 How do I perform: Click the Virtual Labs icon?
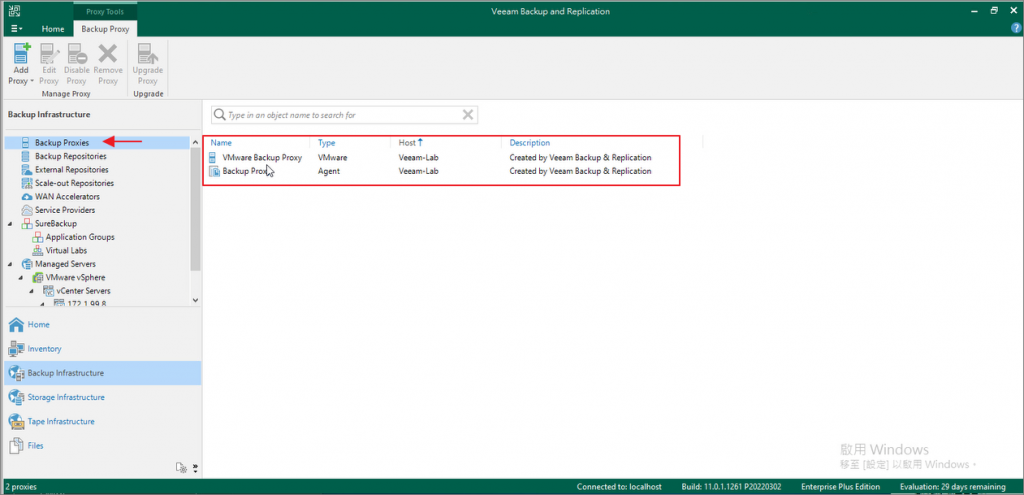click(x=37, y=250)
